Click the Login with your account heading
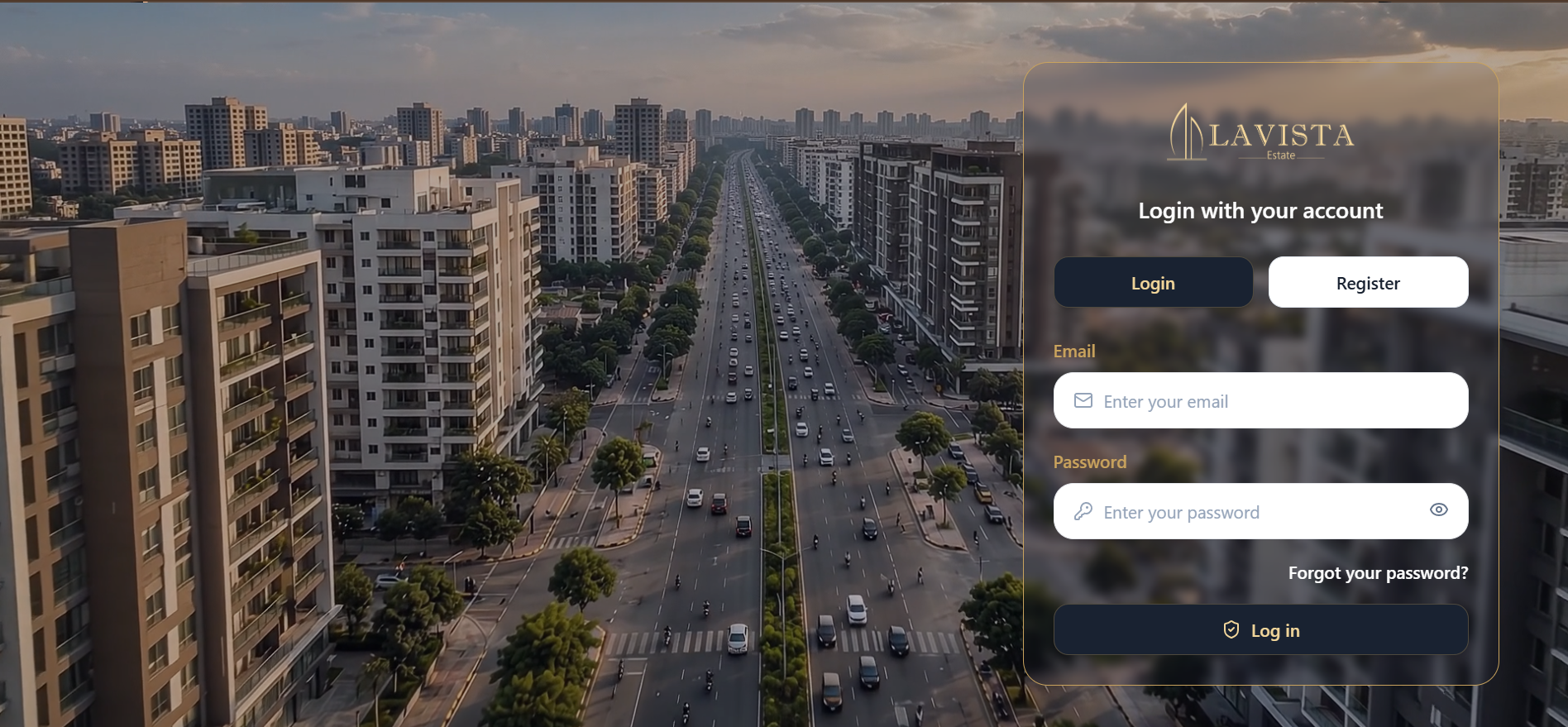Image resolution: width=1568 pixels, height=727 pixels. click(1260, 212)
